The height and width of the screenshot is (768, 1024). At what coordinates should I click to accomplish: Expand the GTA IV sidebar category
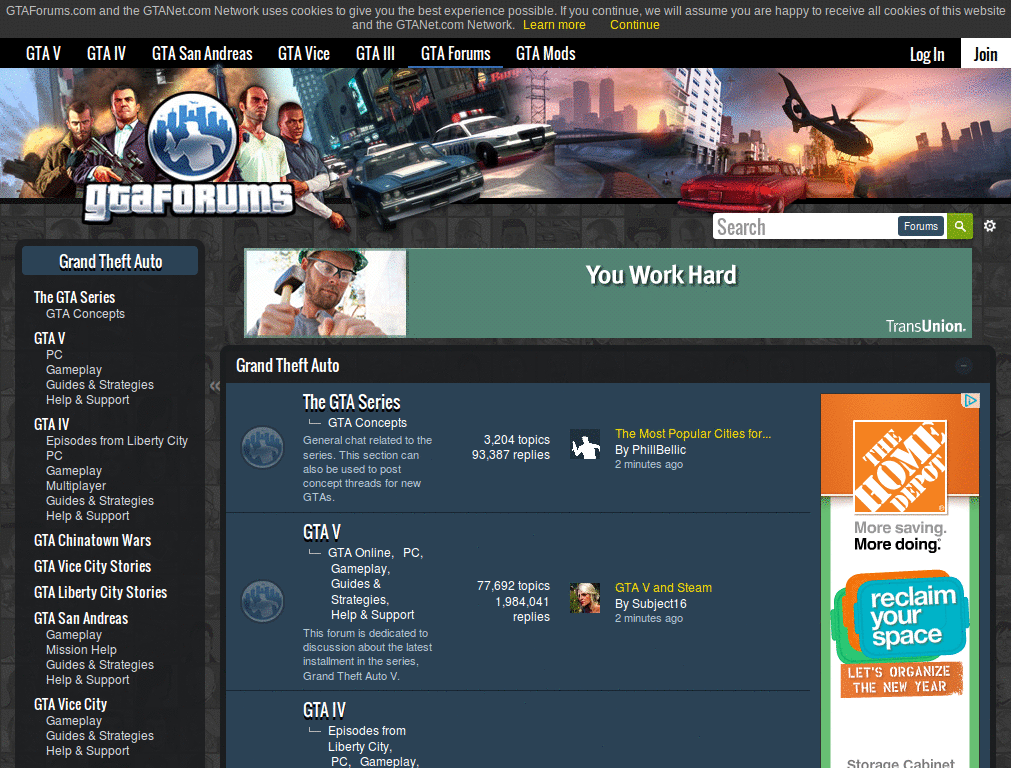click(x=52, y=423)
